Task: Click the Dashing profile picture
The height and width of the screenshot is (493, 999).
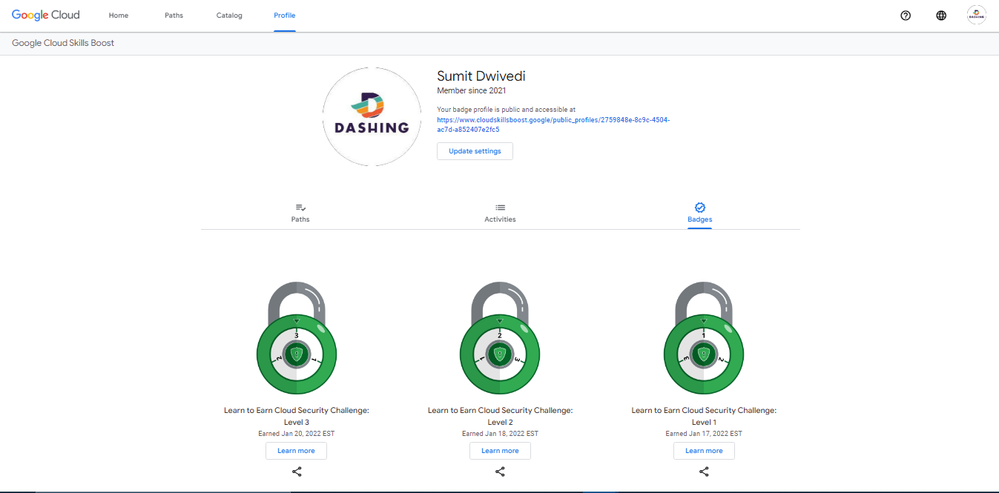Action: pyautogui.click(x=371, y=117)
